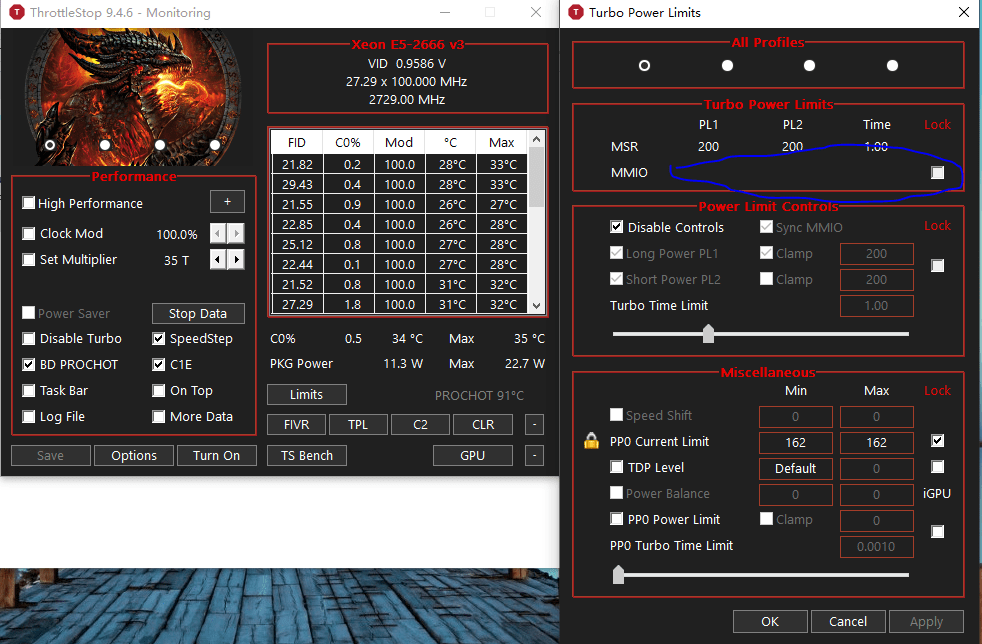The height and width of the screenshot is (644, 982).
Task: Select first profile in All Profiles
Action: (644, 65)
